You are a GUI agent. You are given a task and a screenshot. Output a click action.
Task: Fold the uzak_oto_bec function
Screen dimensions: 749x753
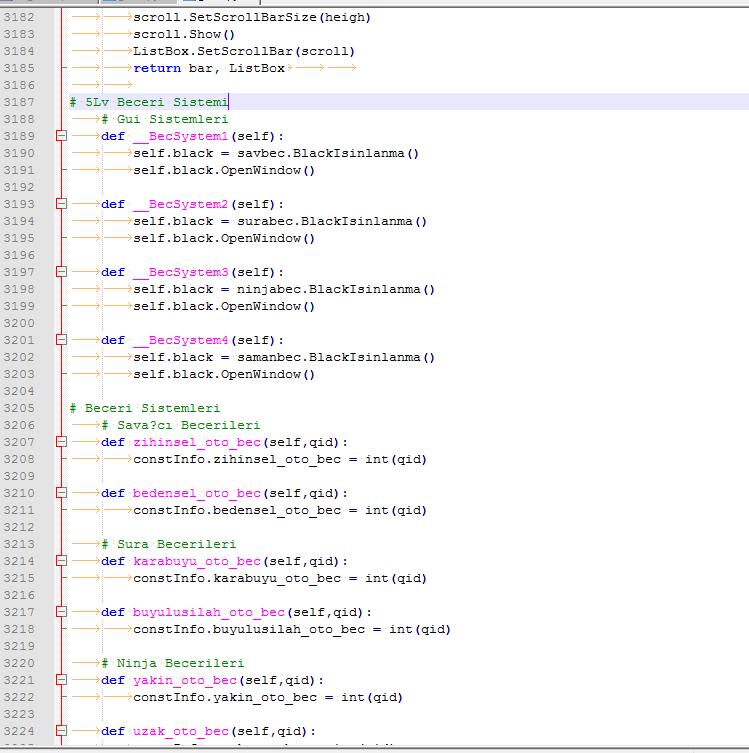point(61,731)
